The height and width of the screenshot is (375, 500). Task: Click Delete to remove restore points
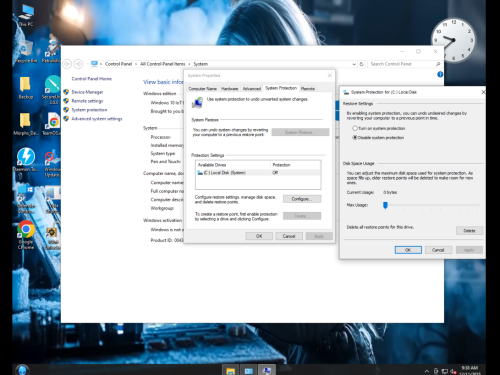(x=469, y=231)
